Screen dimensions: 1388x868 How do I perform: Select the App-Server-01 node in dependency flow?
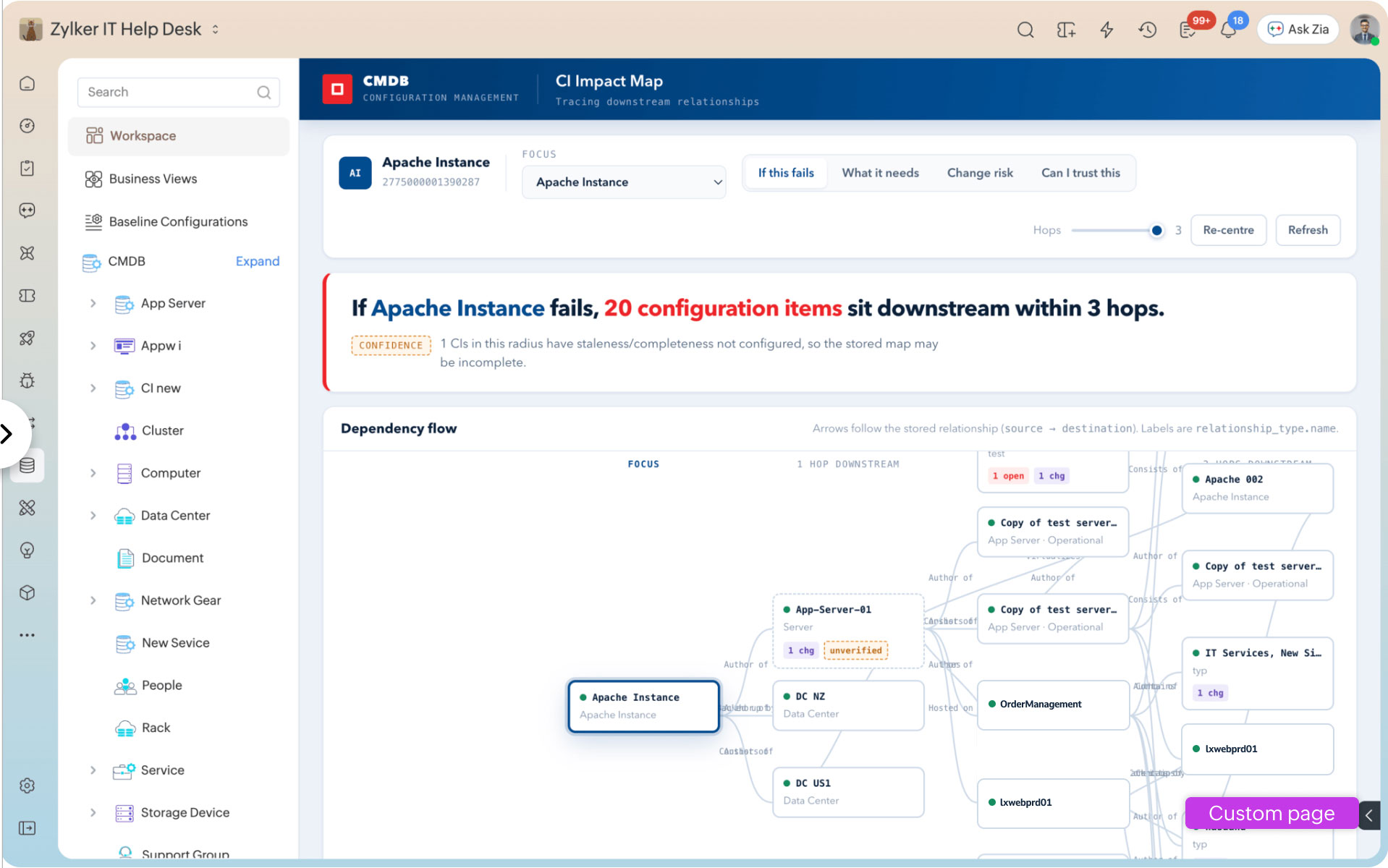coord(847,631)
